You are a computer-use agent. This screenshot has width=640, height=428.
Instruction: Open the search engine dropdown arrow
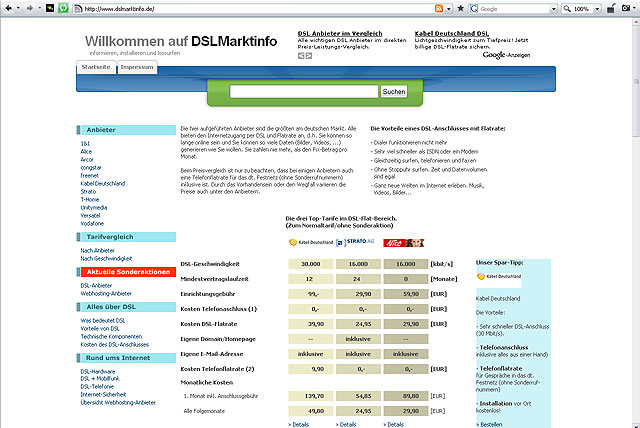click(553, 9)
